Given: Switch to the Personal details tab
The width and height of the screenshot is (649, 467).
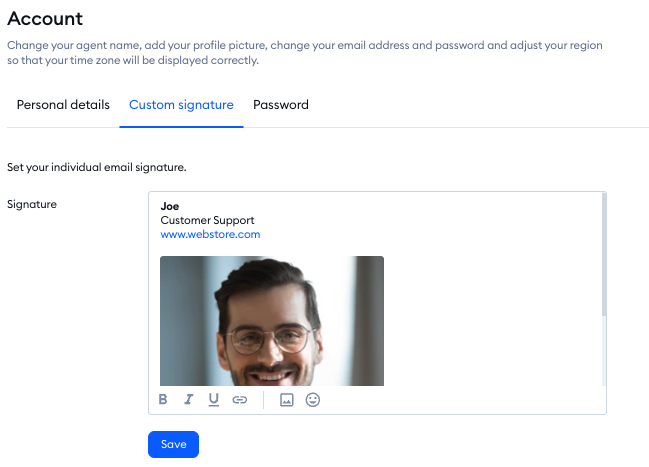Looking at the screenshot, I should click(x=63, y=105).
